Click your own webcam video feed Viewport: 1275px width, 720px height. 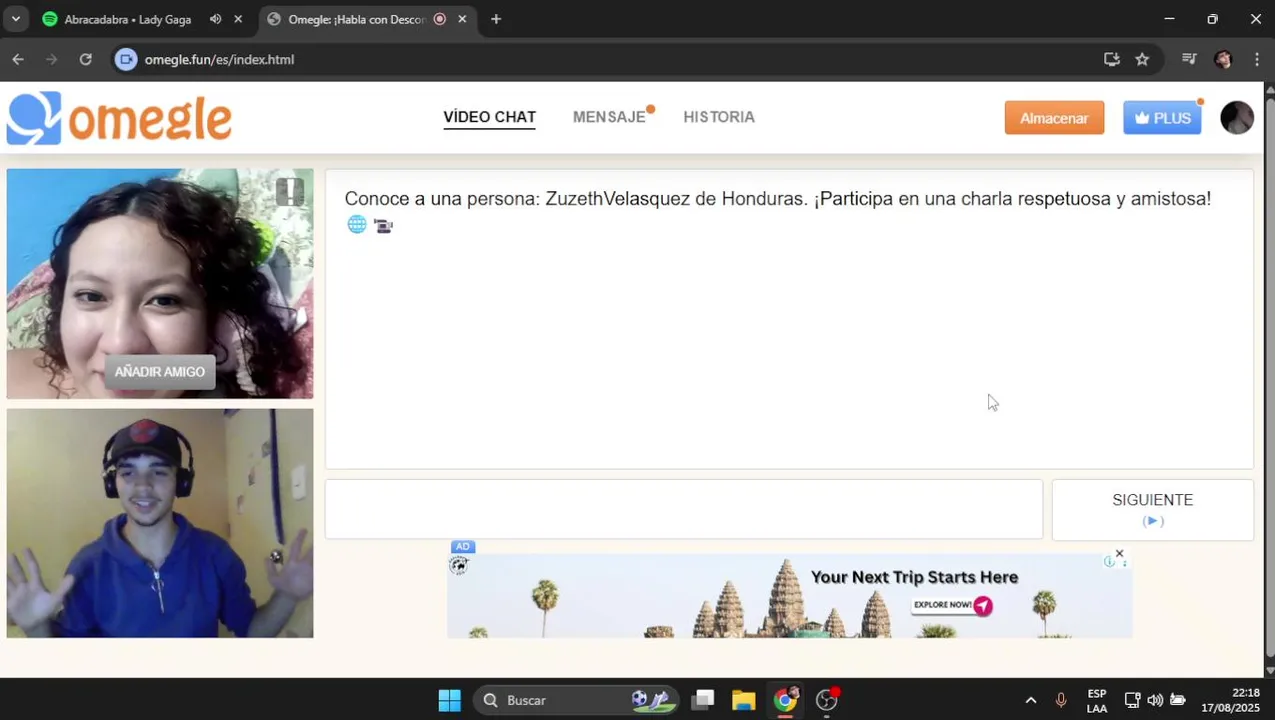click(x=160, y=523)
